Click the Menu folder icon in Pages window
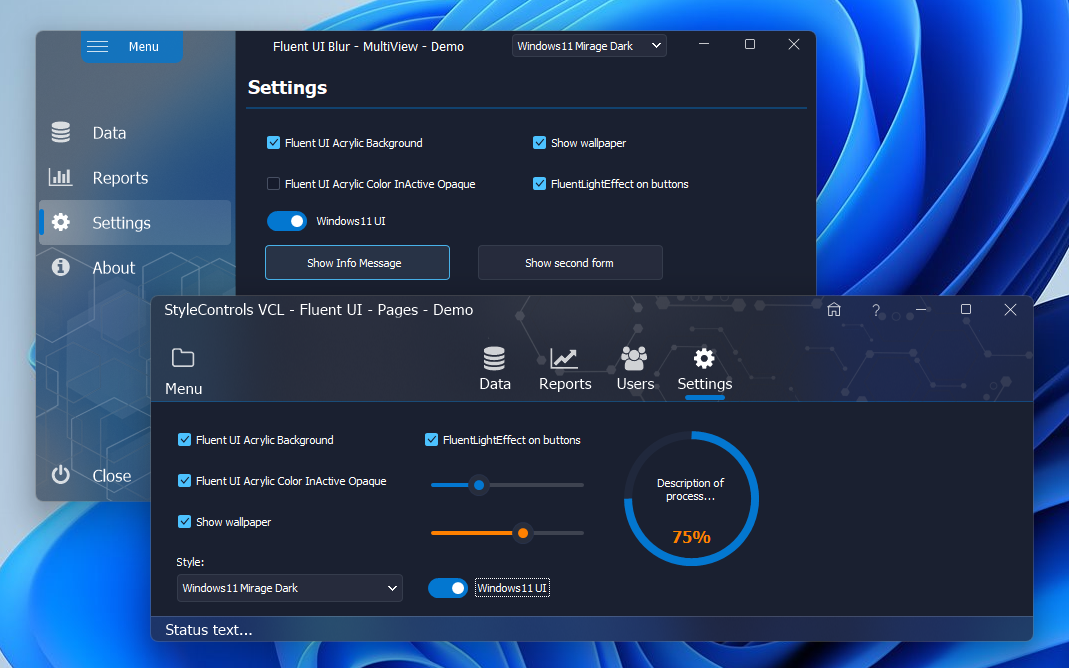Screen dimensions: 1069x668 pos(183,358)
